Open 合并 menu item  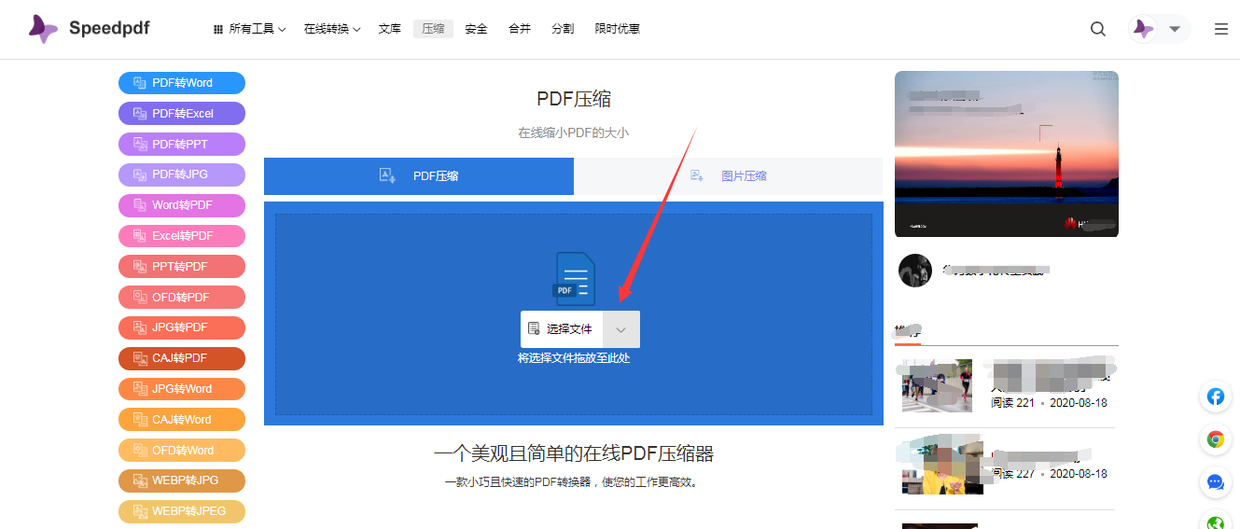pyautogui.click(x=519, y=29)
